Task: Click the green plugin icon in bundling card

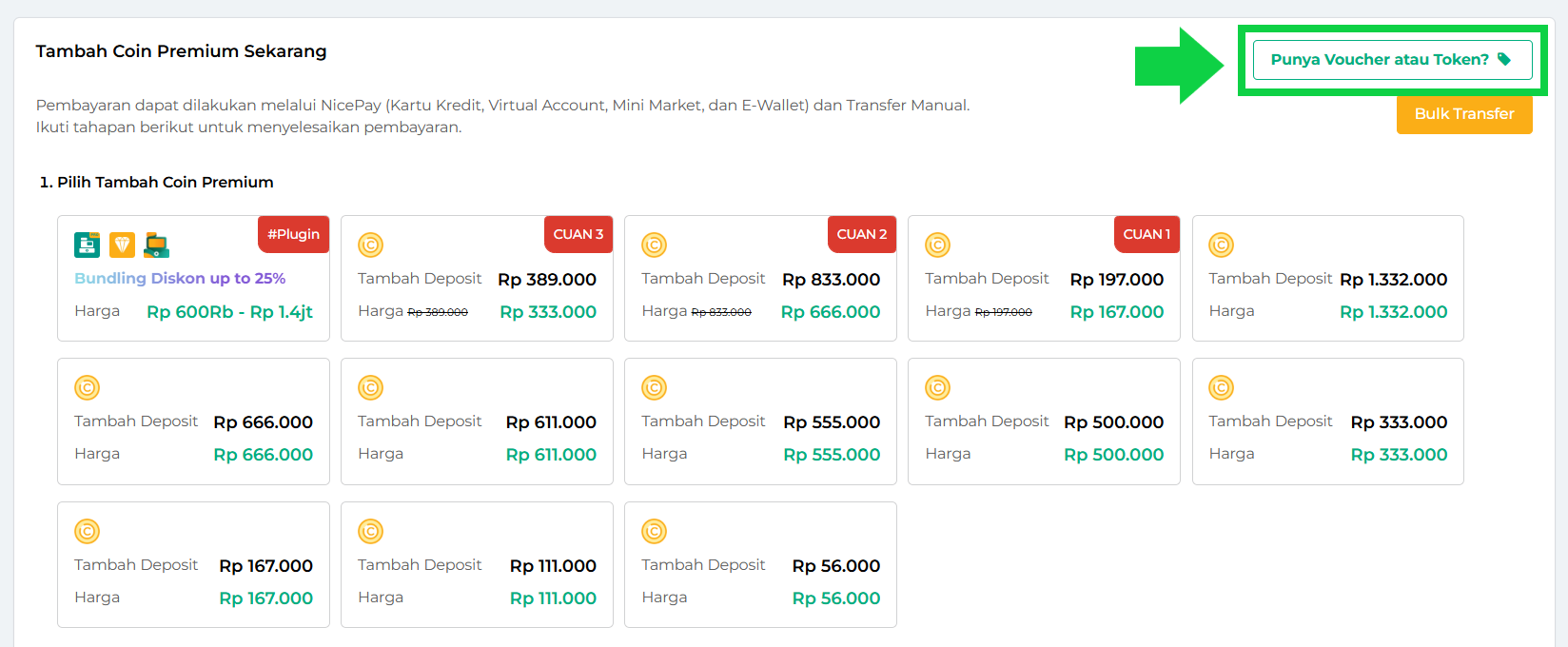Action: (88, 245)
